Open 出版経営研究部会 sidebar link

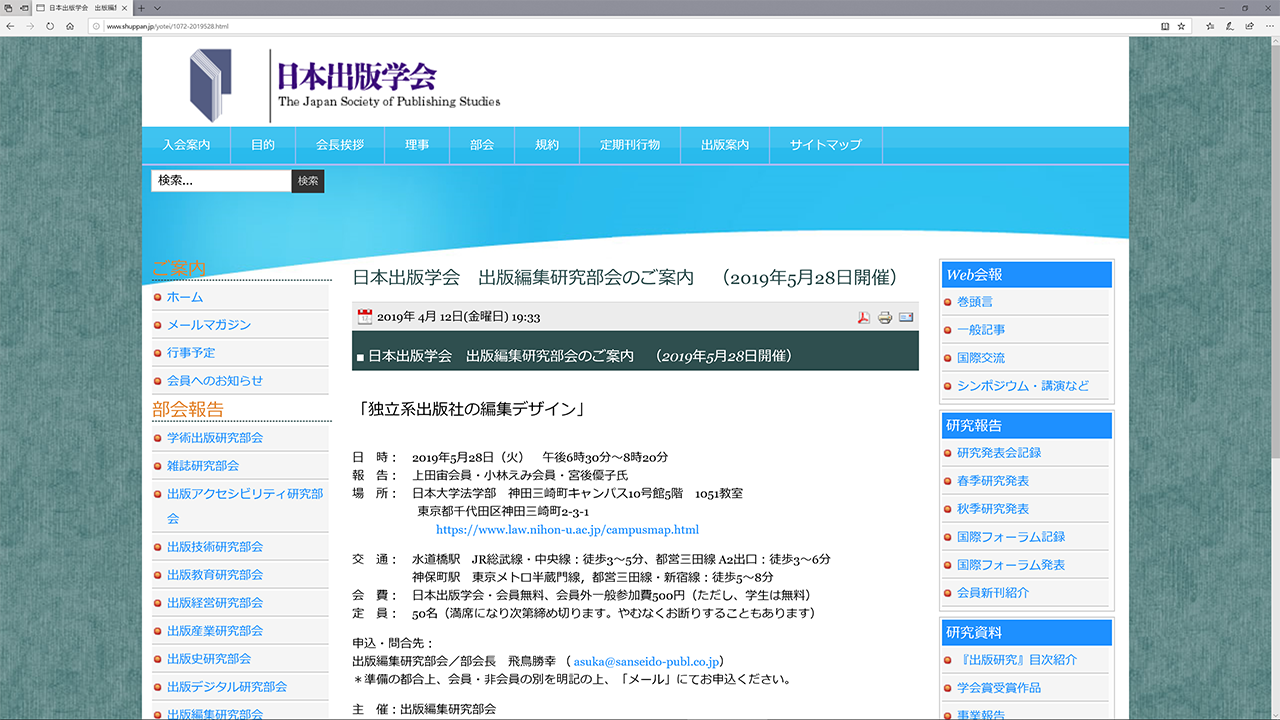(215, 603)
